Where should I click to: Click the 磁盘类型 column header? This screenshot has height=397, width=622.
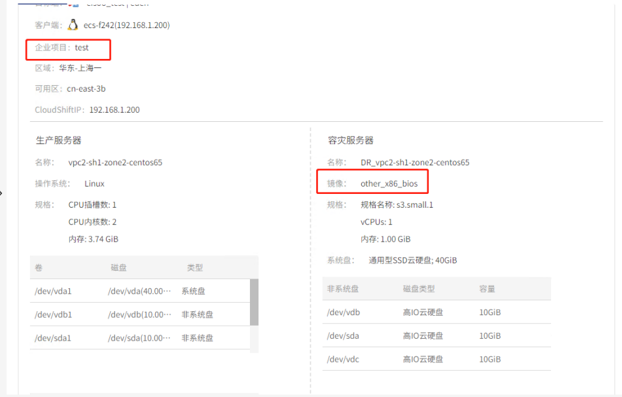point(419,289)
